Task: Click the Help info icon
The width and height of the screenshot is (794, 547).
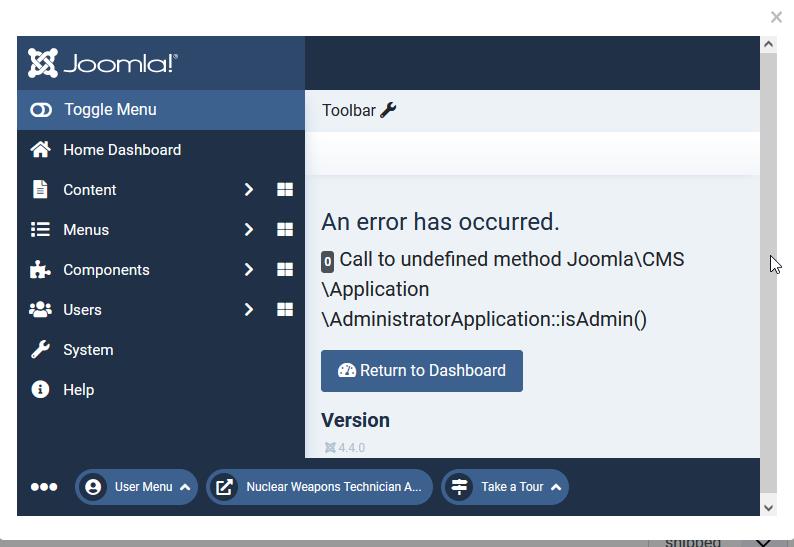Action: coord(40,389)
